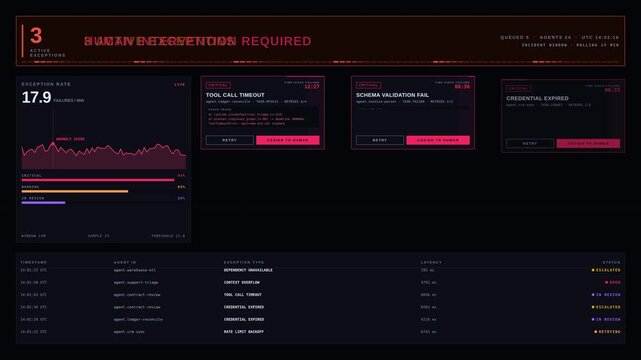The height and width of the screenshot is (360, 641).
Task: Click the Retrying status in Rate Limit Backoff row
Action: click(x=607, y=332)
